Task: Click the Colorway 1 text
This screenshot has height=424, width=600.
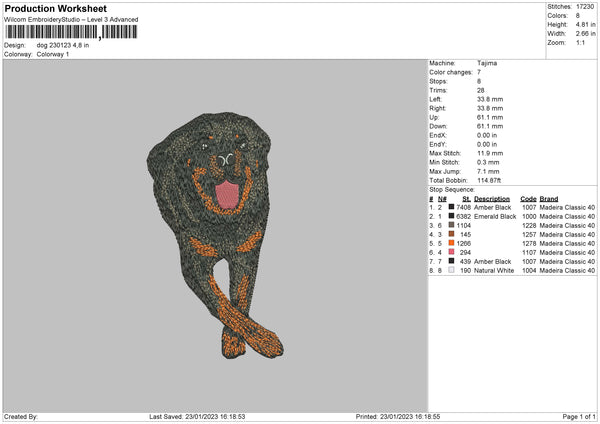Action: pyautogui.click(x=54, y=53)
